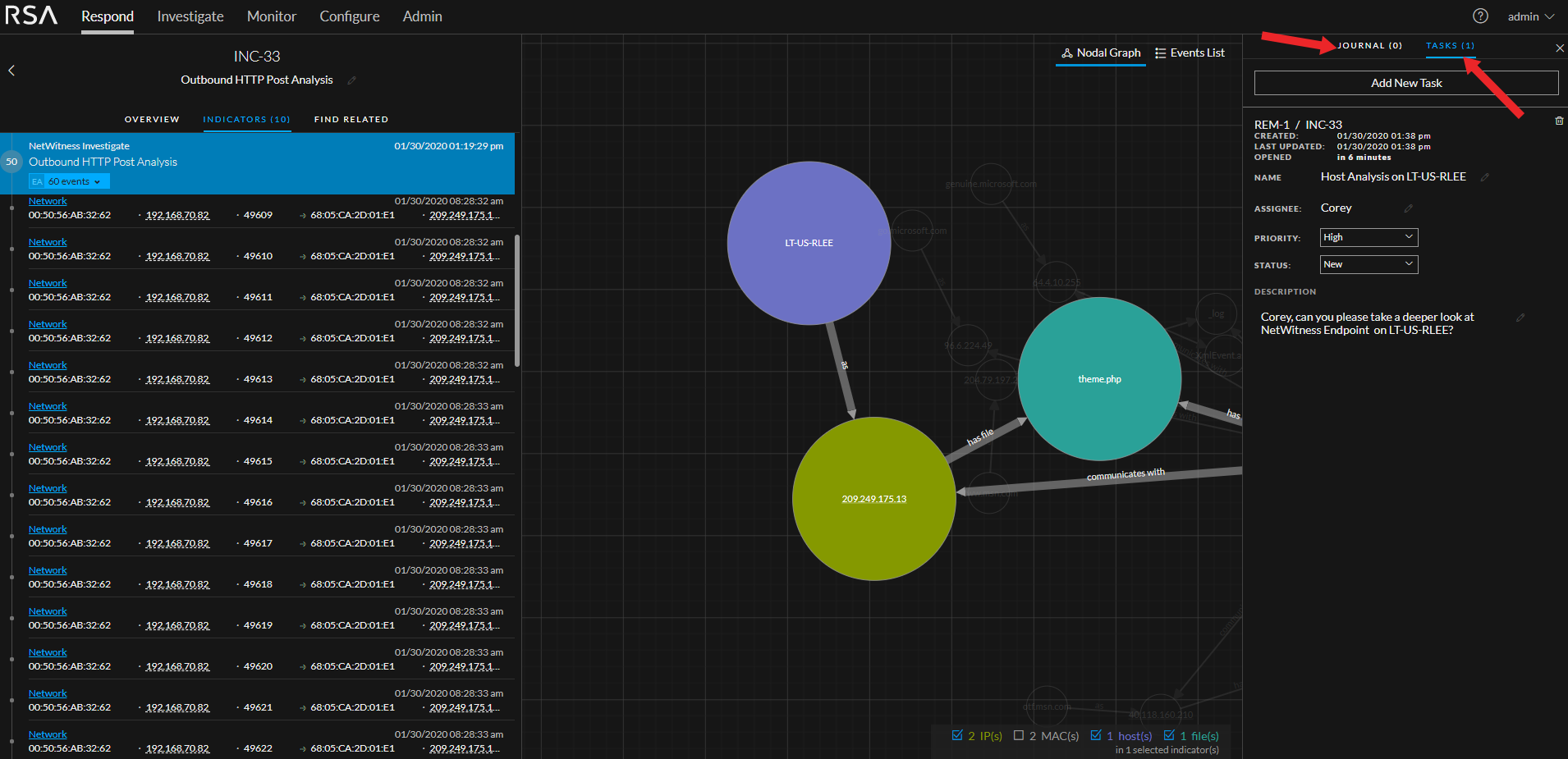
Task: Switch to Events List view
Action: (x=1190, y=53)
